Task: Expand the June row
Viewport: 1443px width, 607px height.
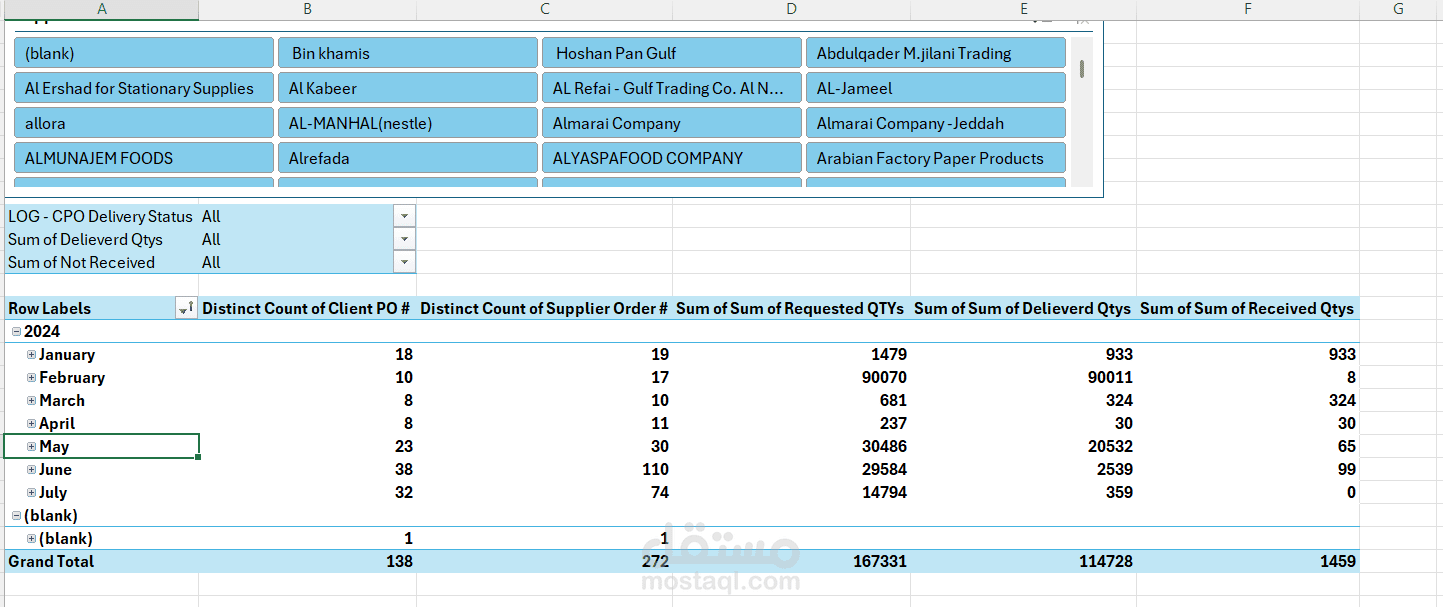Action: [31, 470]
